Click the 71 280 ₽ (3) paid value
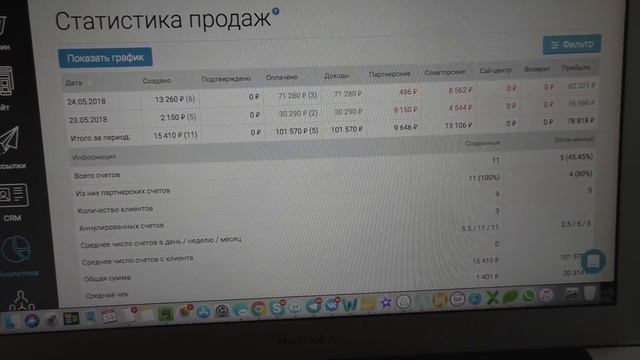The image size is (640, 360). click(297, 96)
